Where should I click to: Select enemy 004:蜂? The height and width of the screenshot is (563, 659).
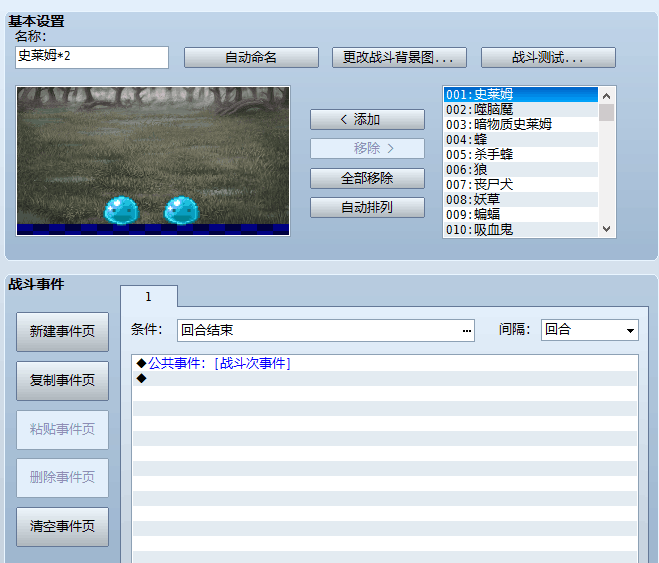pos(521,139)
